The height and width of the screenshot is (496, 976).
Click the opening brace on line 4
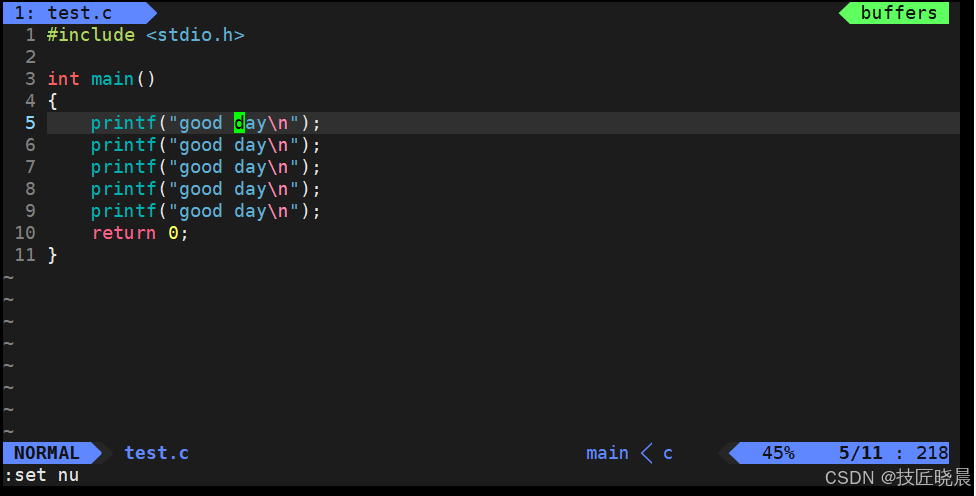coord(52,101)
